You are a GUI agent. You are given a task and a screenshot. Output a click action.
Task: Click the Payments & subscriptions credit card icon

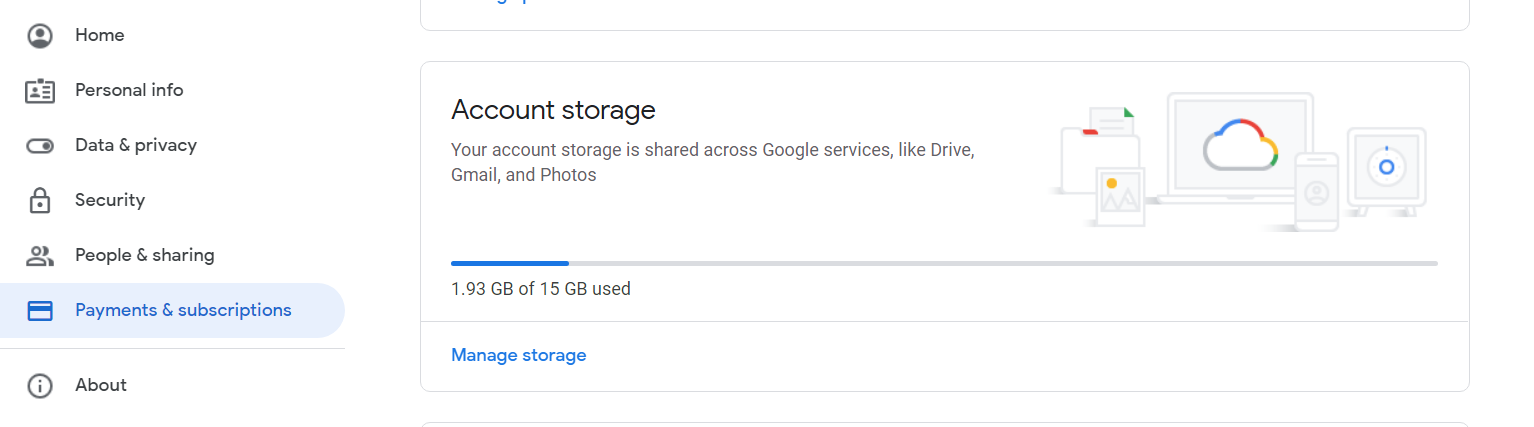point(40,310)
